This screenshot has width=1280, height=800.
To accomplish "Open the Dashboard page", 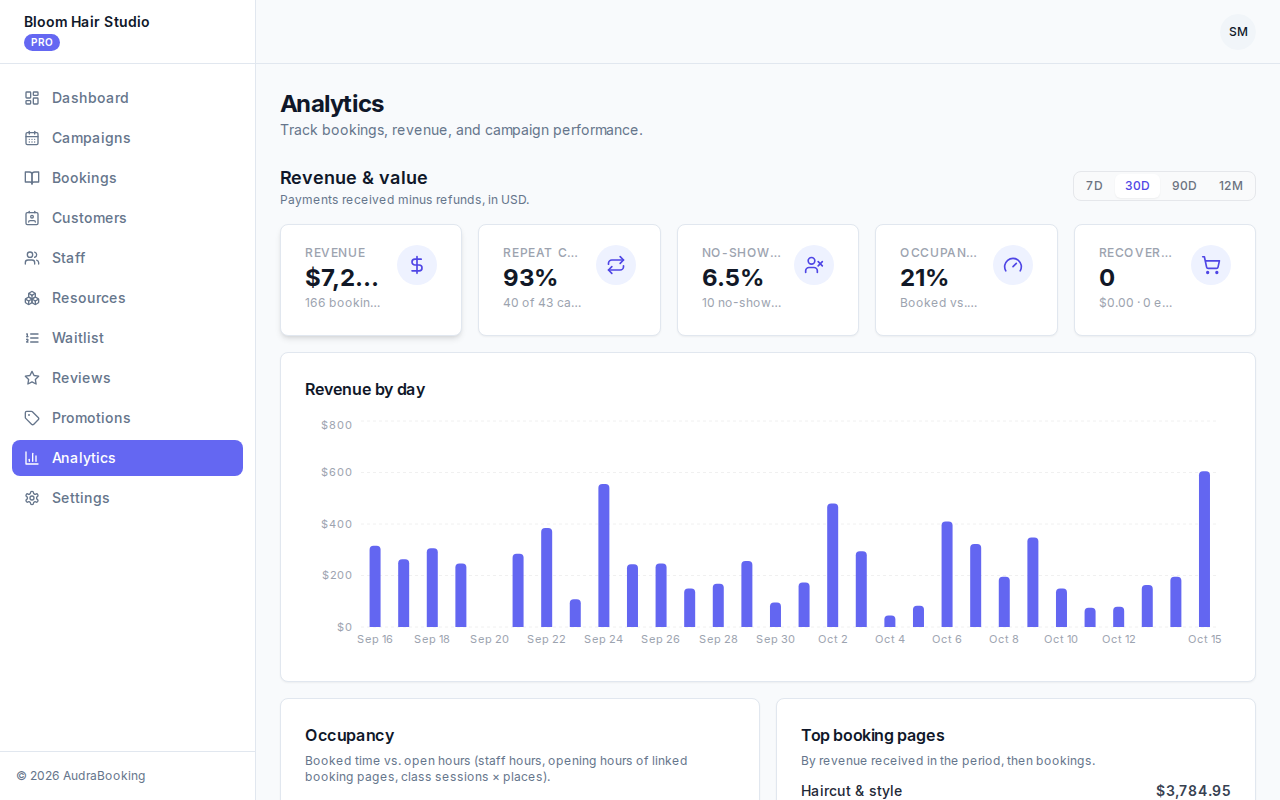I will pyautogui.click(x=127, y=98).
